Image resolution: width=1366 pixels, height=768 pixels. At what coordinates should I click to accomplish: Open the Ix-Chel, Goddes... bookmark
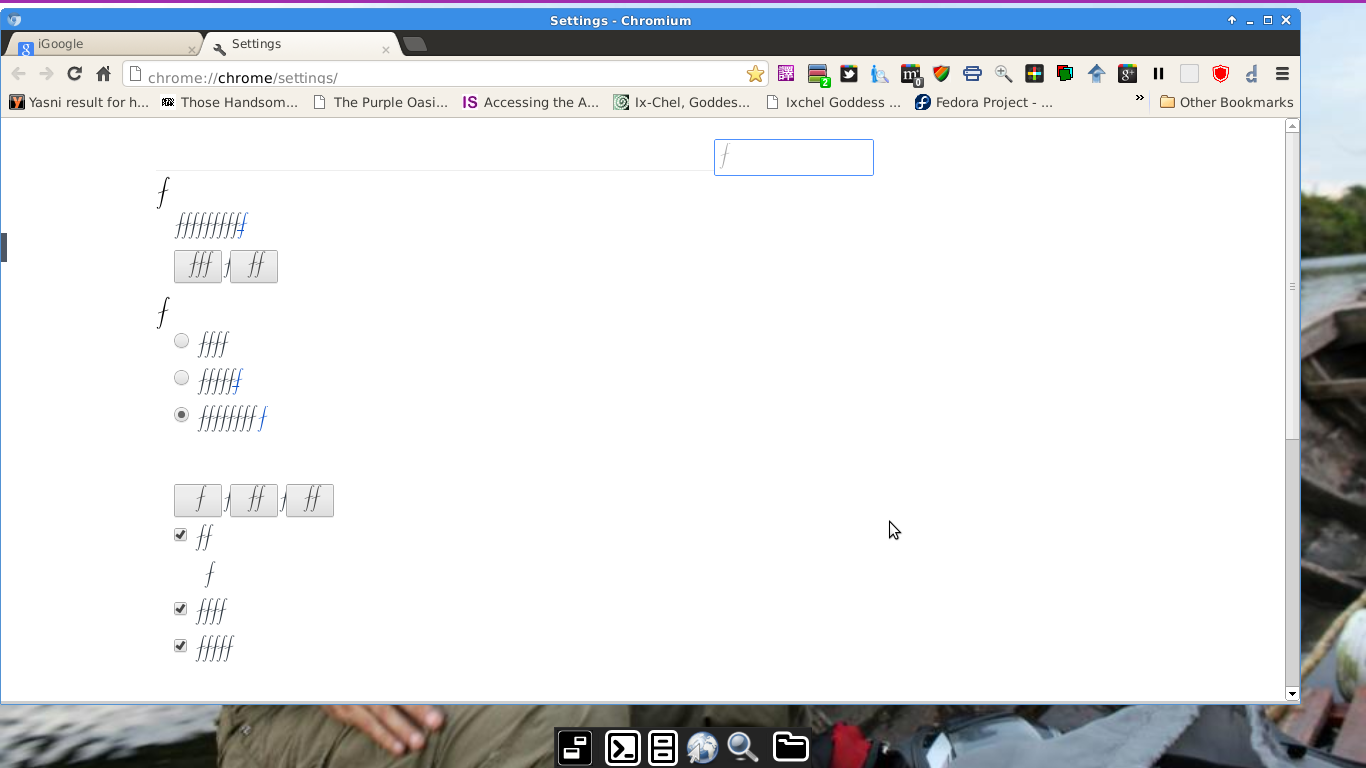681,102
